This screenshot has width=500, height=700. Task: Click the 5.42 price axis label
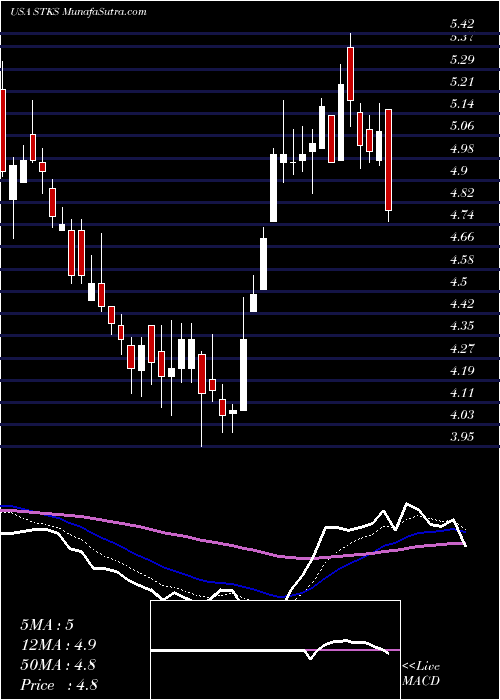tap(462, 24)
